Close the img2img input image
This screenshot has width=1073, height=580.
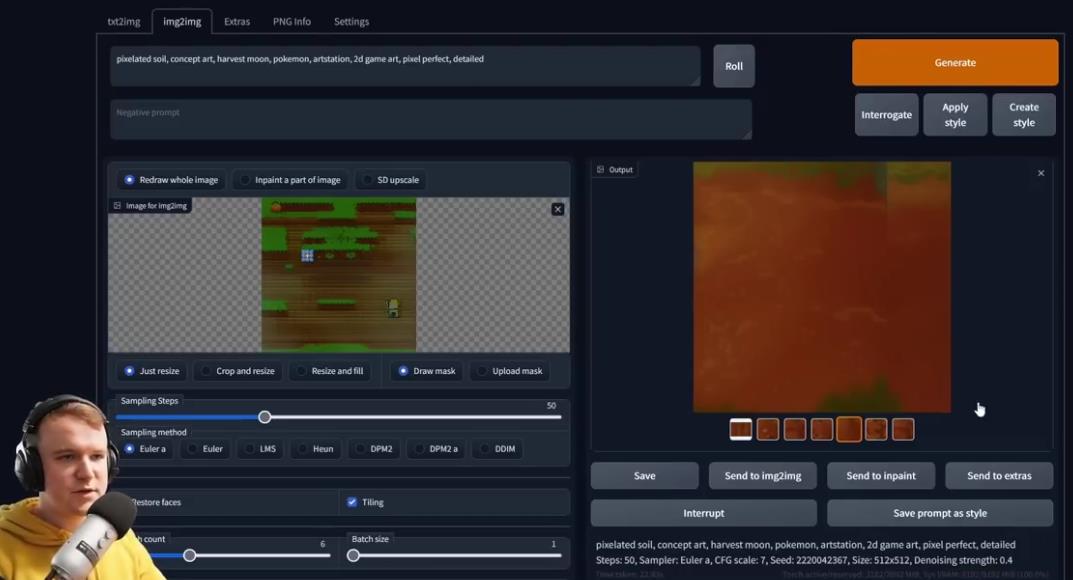point(558,209)
